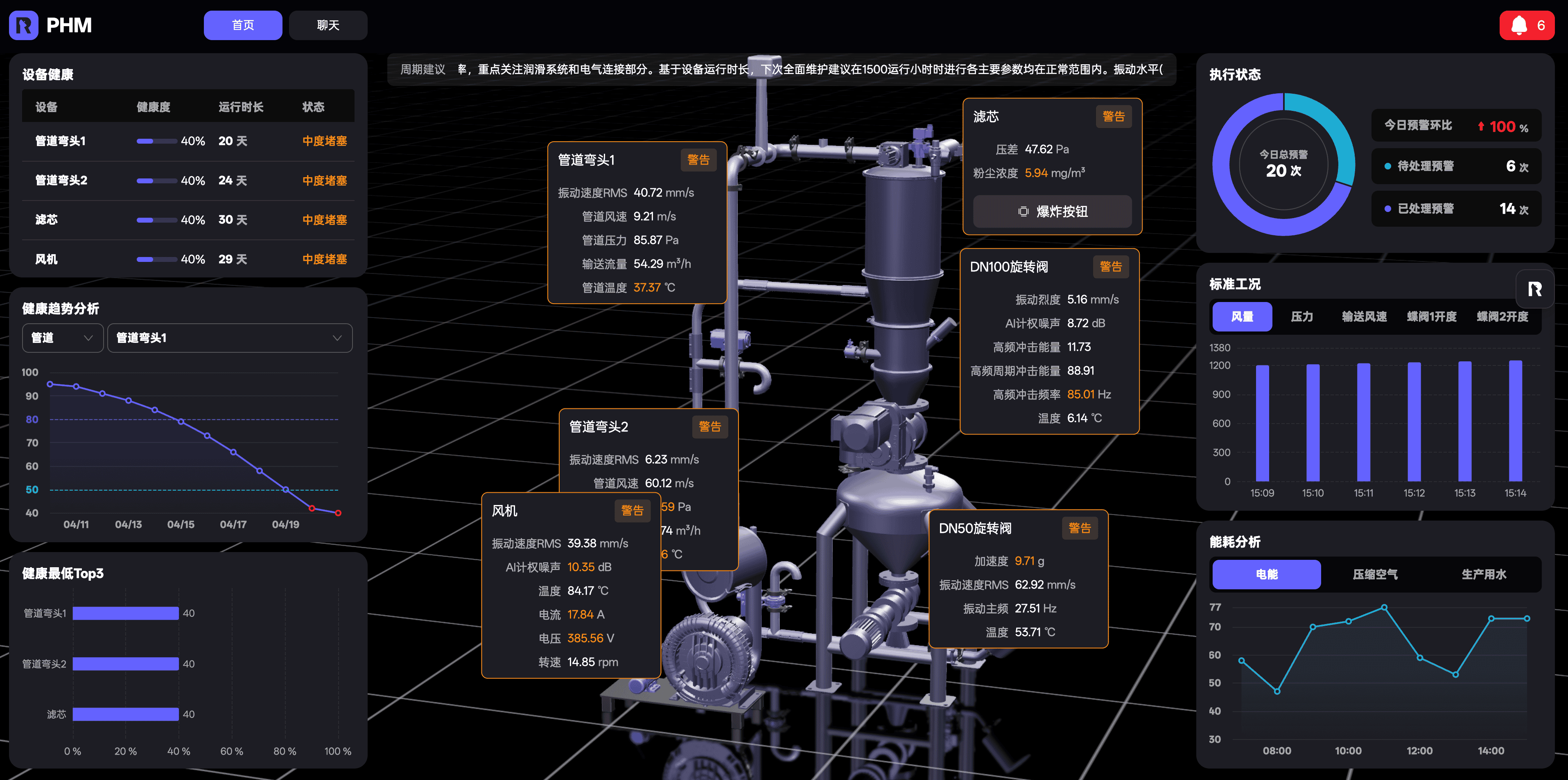The width and height of the screenshot is (1568, 780).
Task: Click the 管道弯头1 bar in Top3
Action: point(125,613)
